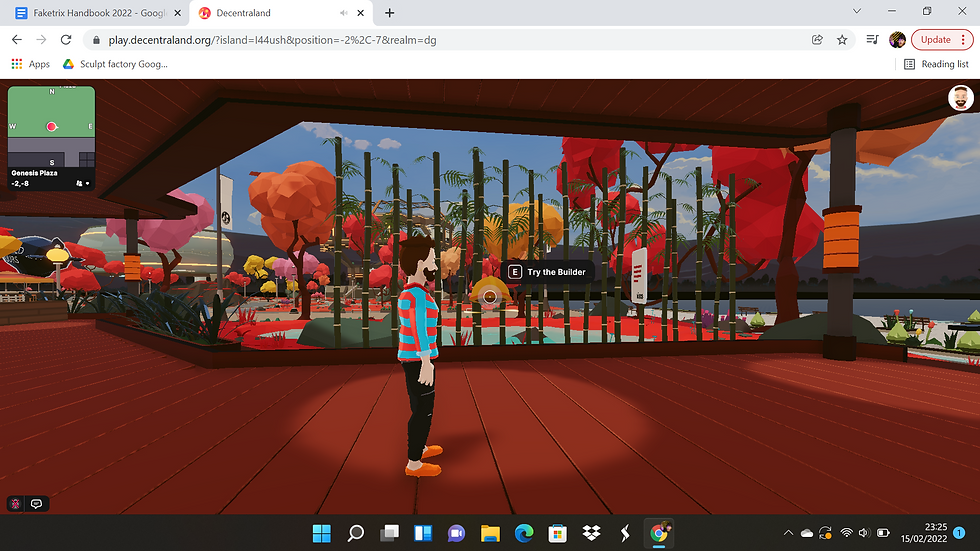The image size is (980, 551).
Task: Click the red sign board among bamboo
Action: coord(639,275)
